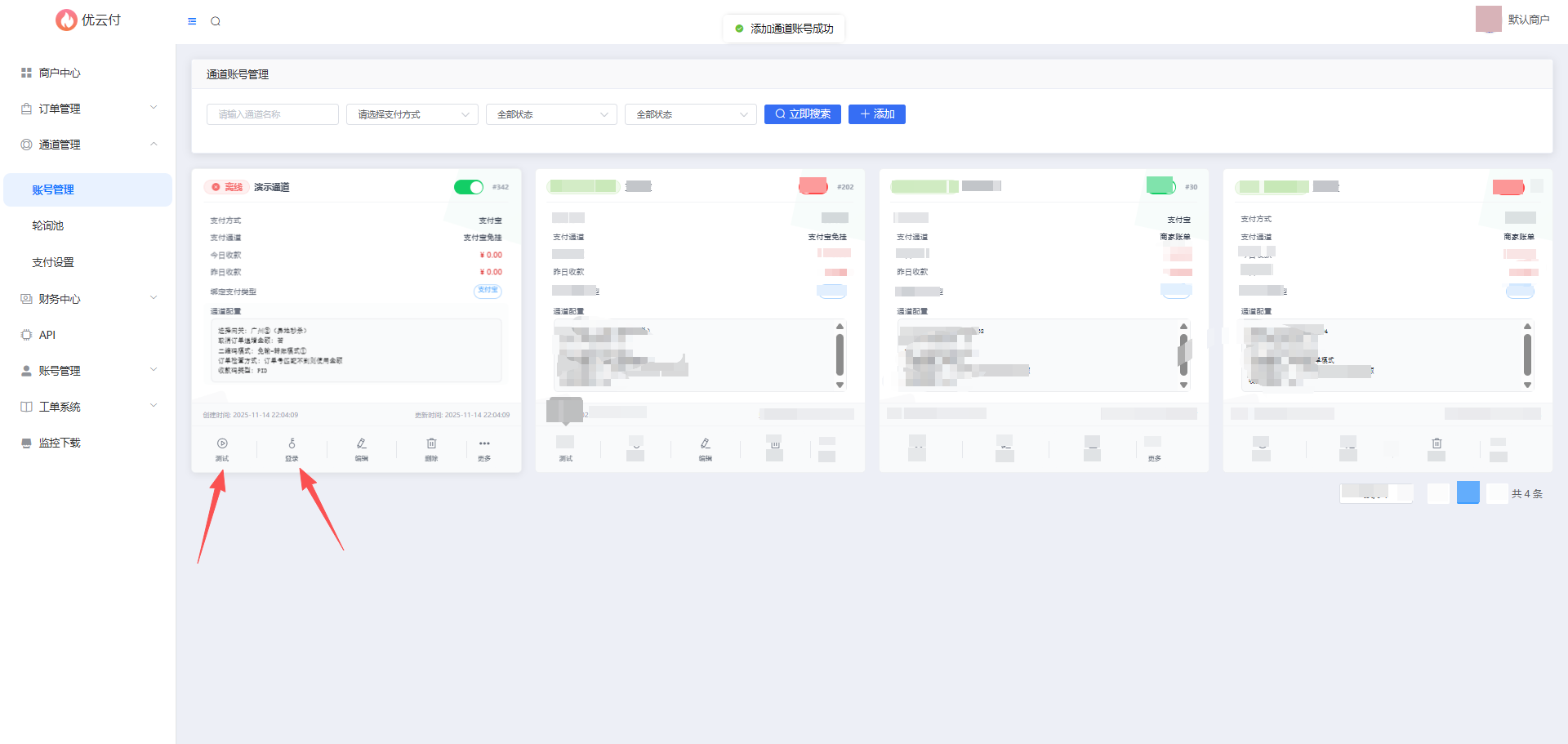Toggle the green switch on 演示通道 card
The width and height of the screenshot is (1568, 744).
tap(469, 187)
